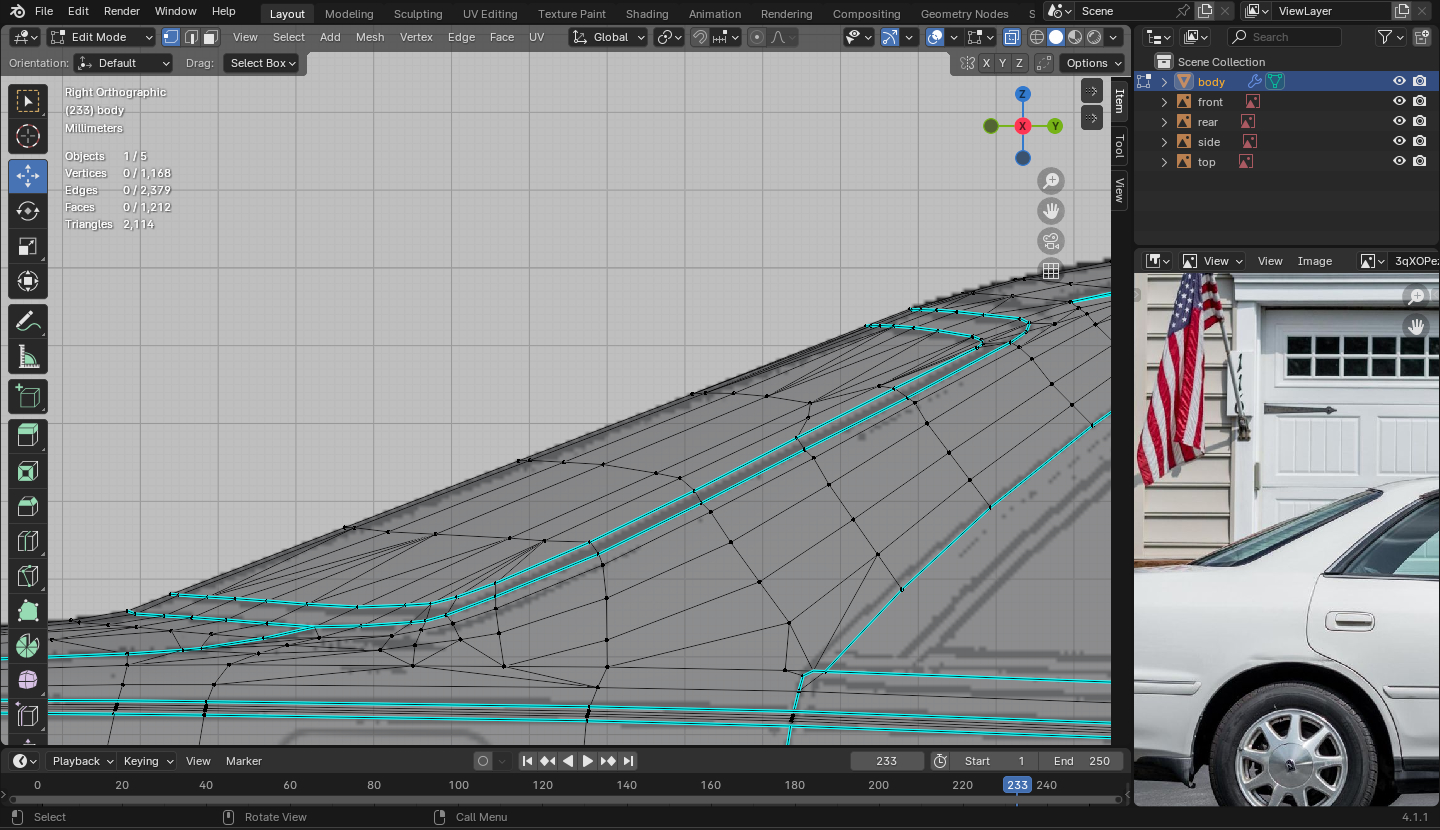The image size is (1440, 830).
Task: Hide the body object in viewport
Action: (x=1400, y=82)
